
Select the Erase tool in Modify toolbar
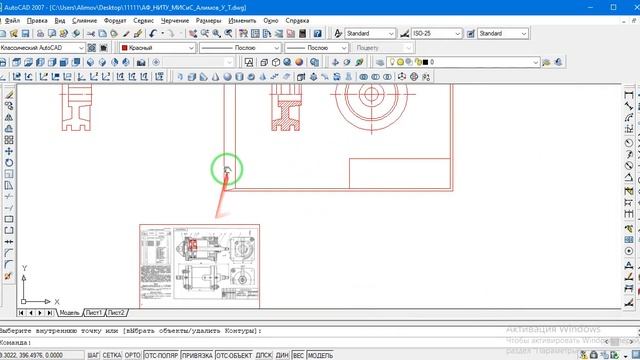[9, 95]
